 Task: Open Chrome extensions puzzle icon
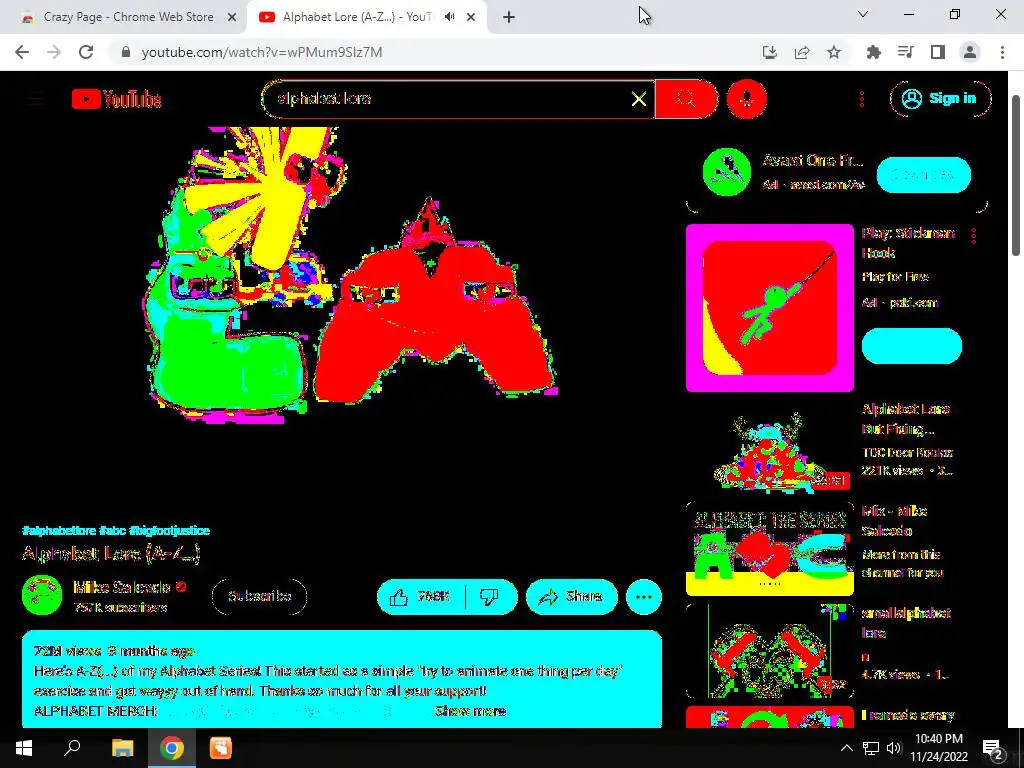pyautogui.click(x=874, y=52)
